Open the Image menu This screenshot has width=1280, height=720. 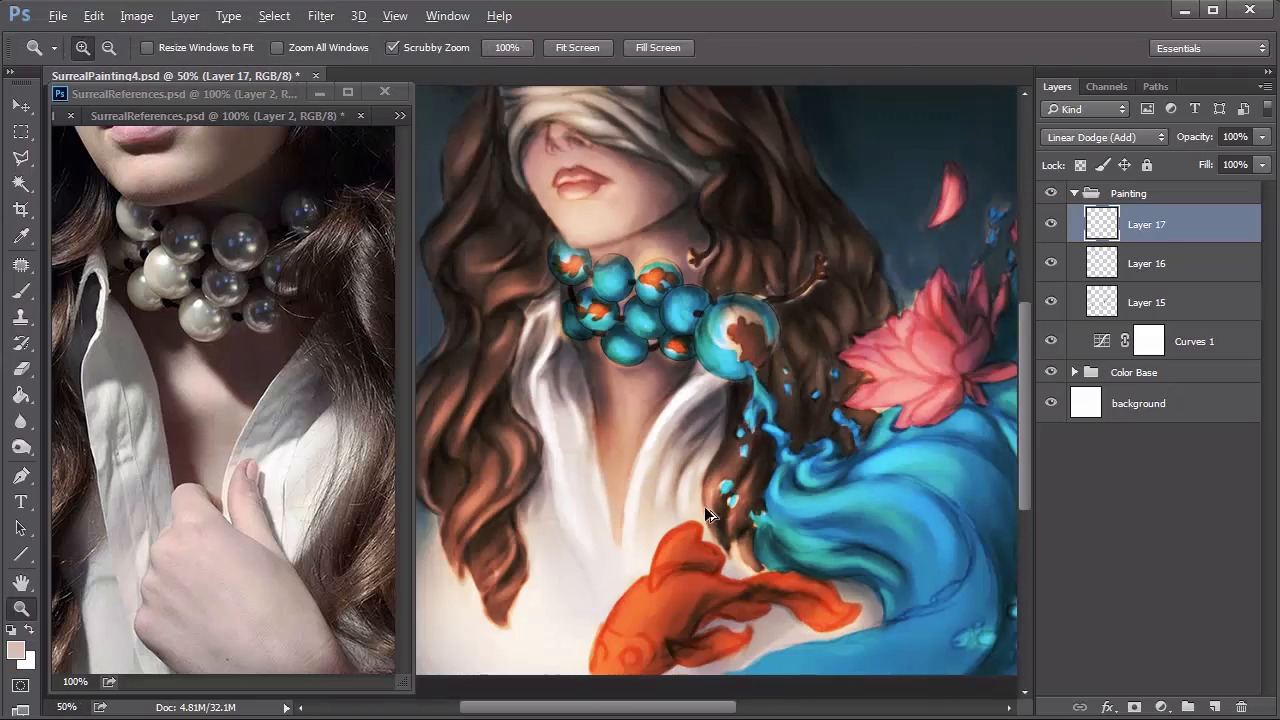pyautogui.click(x=137, y=16)
